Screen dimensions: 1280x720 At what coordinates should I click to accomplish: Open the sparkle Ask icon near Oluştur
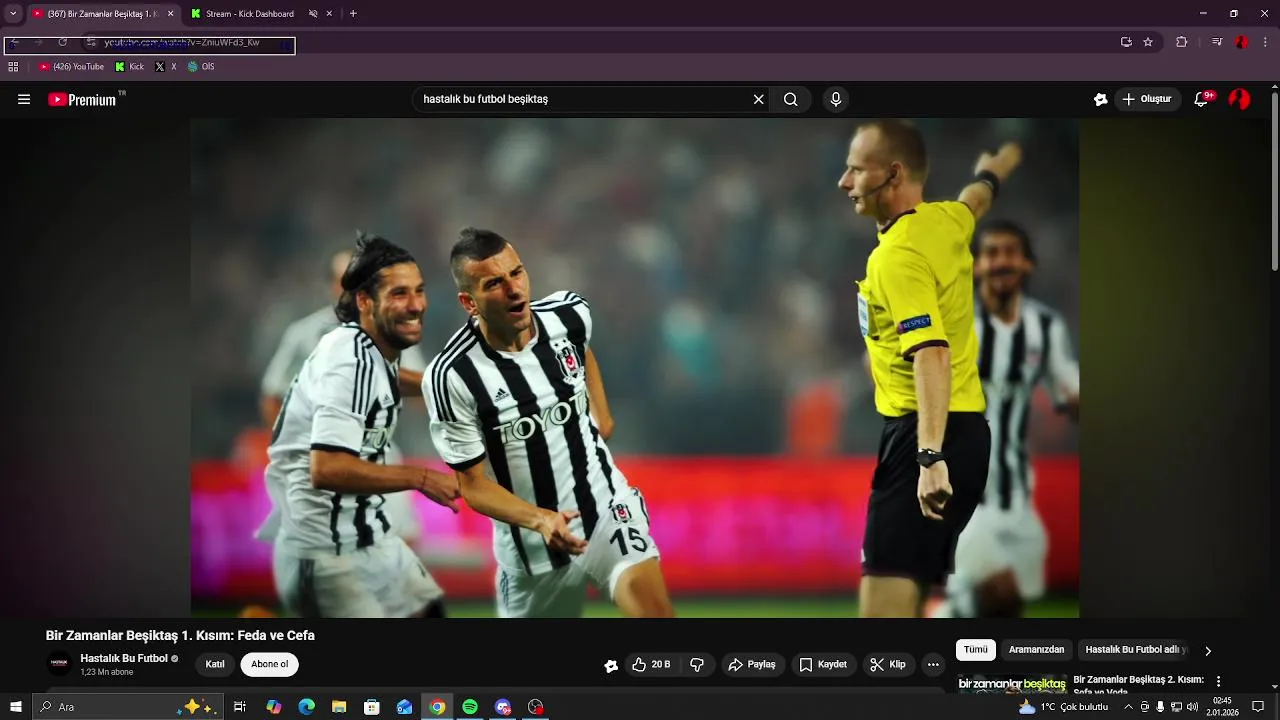[x=1100, y=99]
